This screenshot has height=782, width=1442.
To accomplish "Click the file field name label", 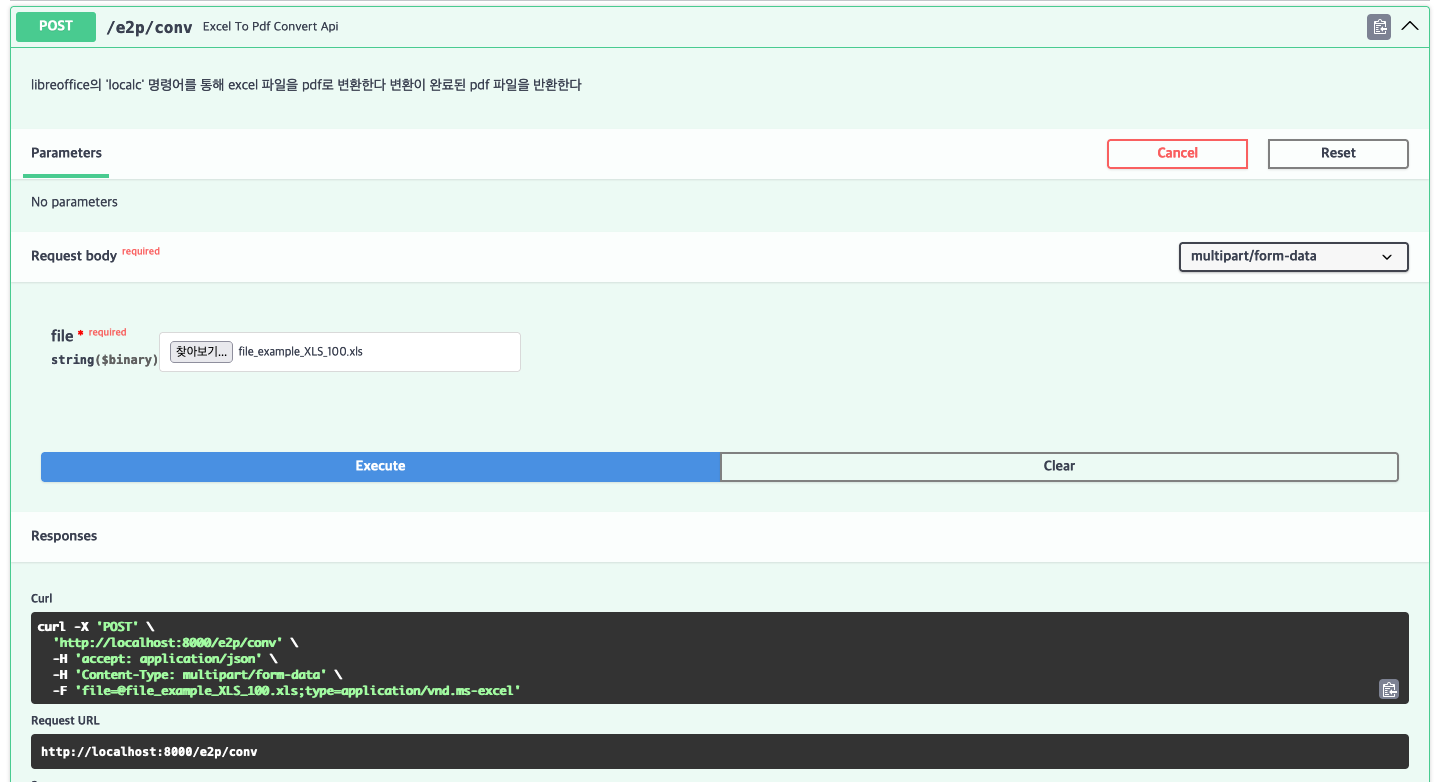I will click(62, 336).
